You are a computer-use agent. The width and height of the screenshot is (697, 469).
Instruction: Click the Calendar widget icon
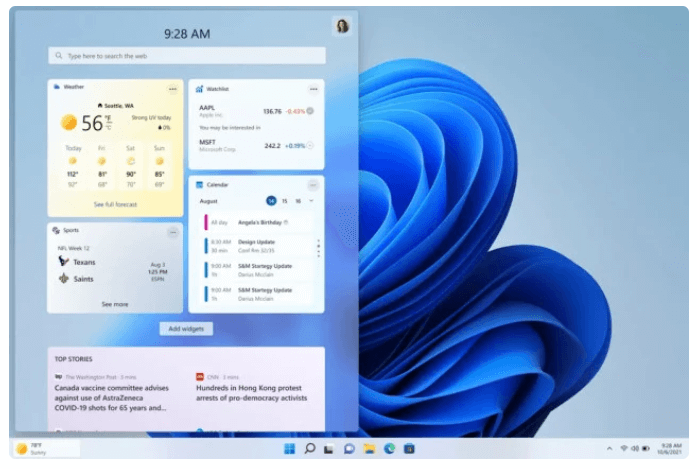coord(200,184)
